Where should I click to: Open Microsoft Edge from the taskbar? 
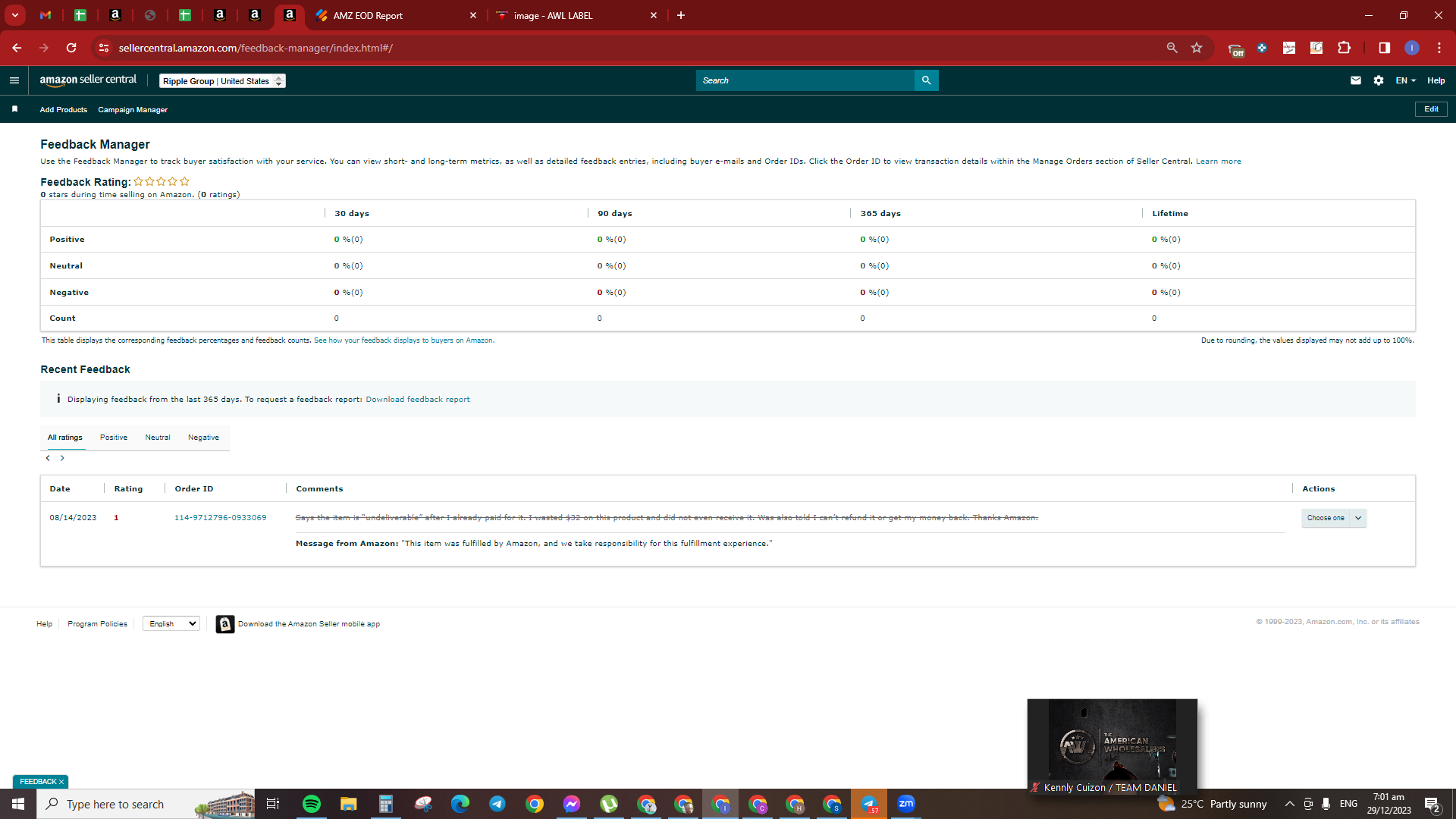pos(460,804)
